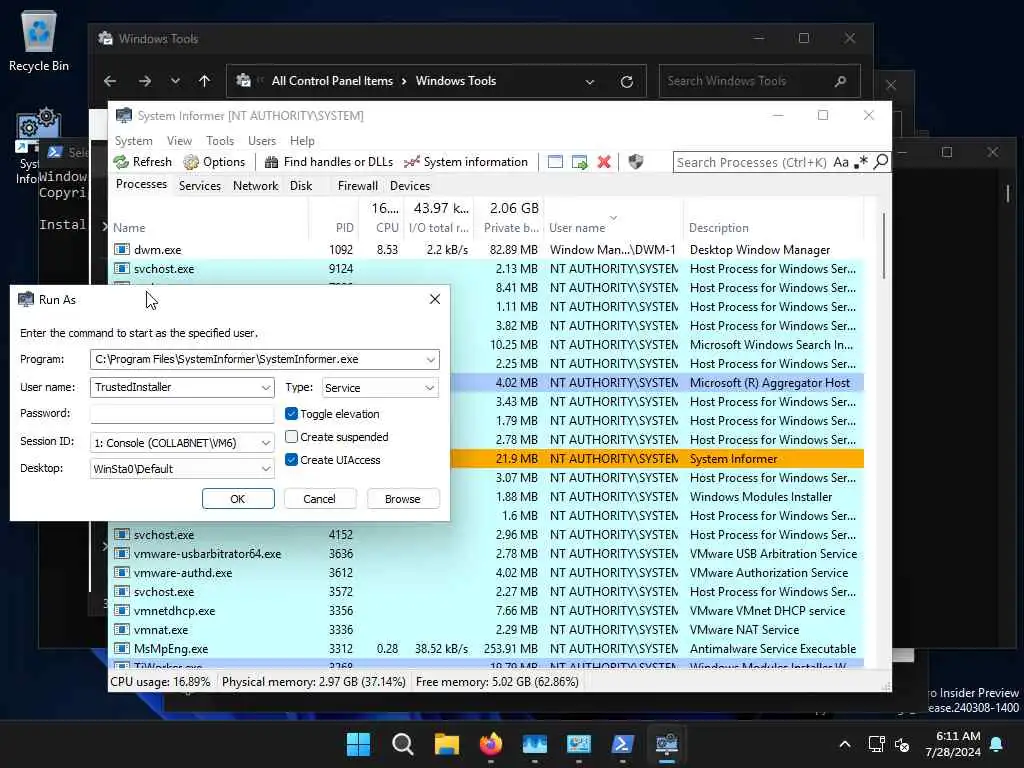Toggle the Toggle elevation checkbox
This screenshot has height=768, width=1024.
click(291, 413)
